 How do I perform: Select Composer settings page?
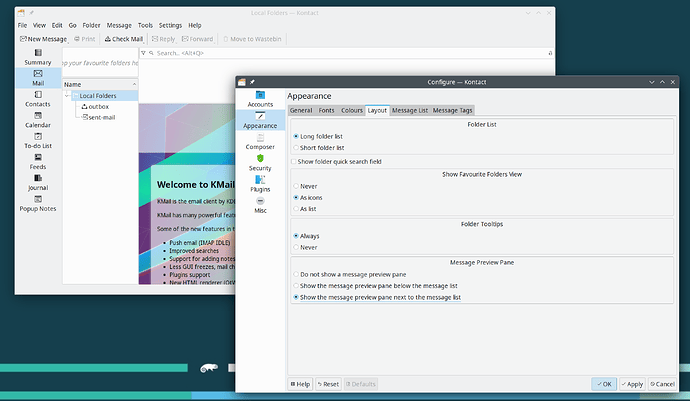(x=260, y=141)
